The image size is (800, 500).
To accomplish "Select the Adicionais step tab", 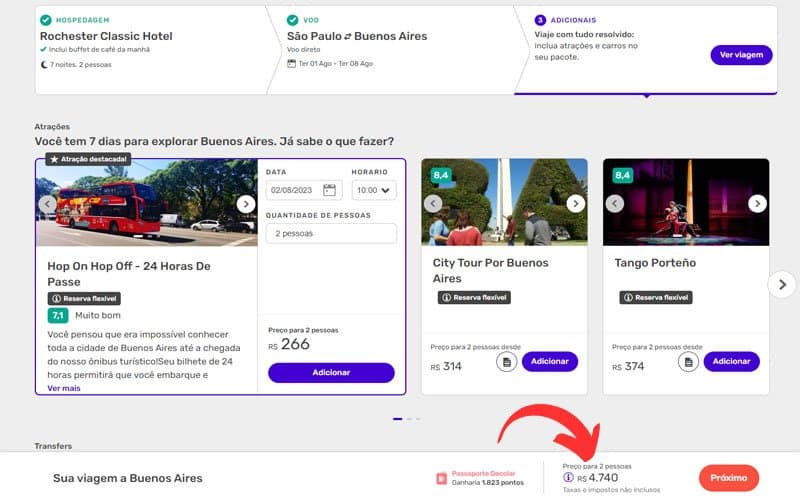I will [646, 49].
